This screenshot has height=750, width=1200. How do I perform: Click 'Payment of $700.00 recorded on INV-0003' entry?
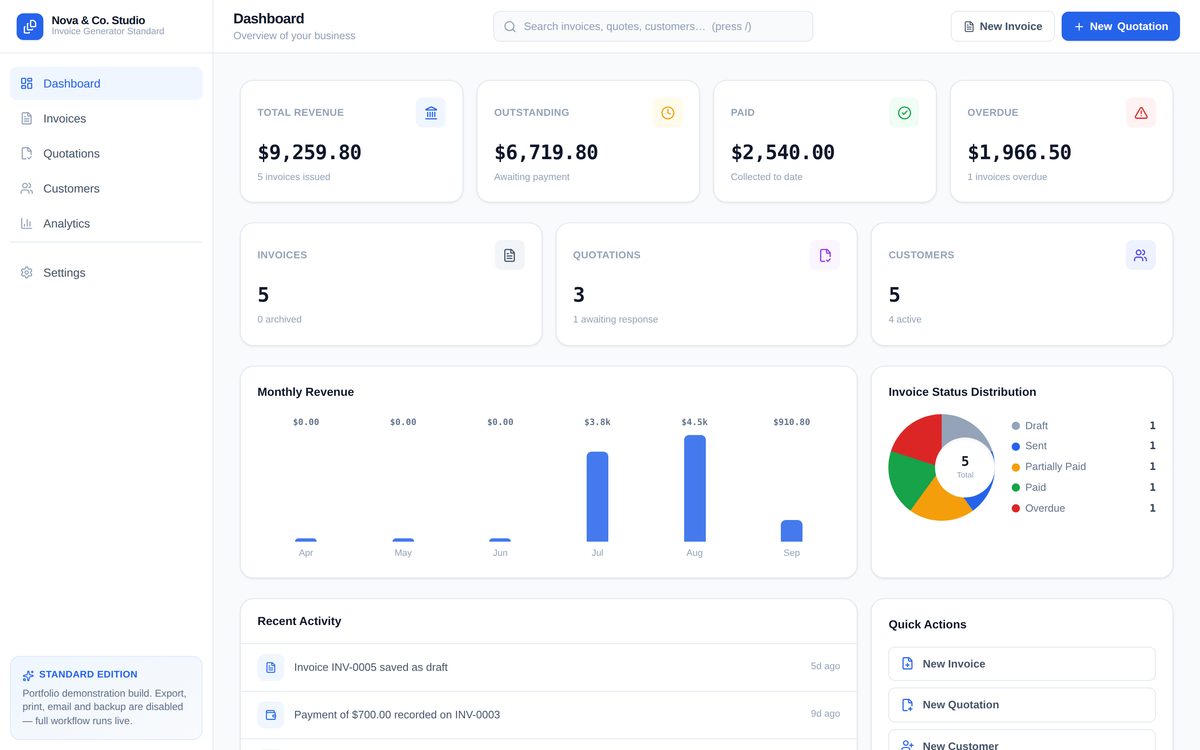(397, 715)
